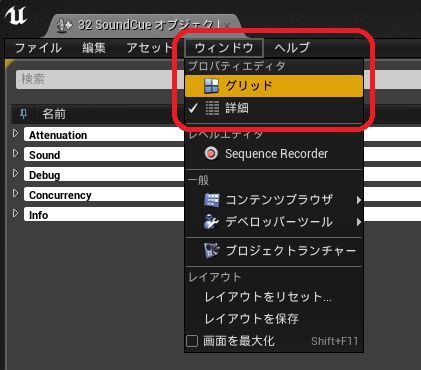Open the ヘルプ menu

(292, 48)
